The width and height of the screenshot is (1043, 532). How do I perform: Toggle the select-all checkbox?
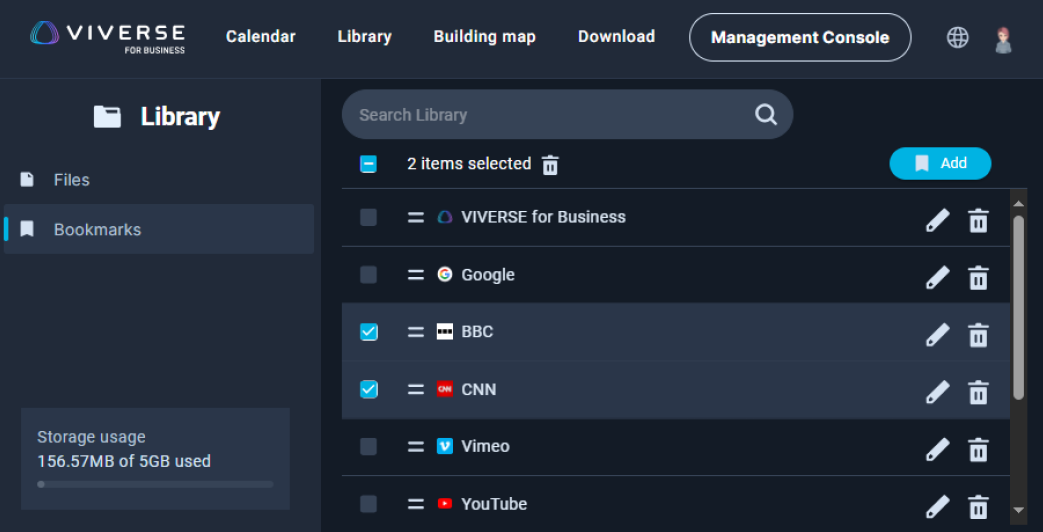click(369, 164)
